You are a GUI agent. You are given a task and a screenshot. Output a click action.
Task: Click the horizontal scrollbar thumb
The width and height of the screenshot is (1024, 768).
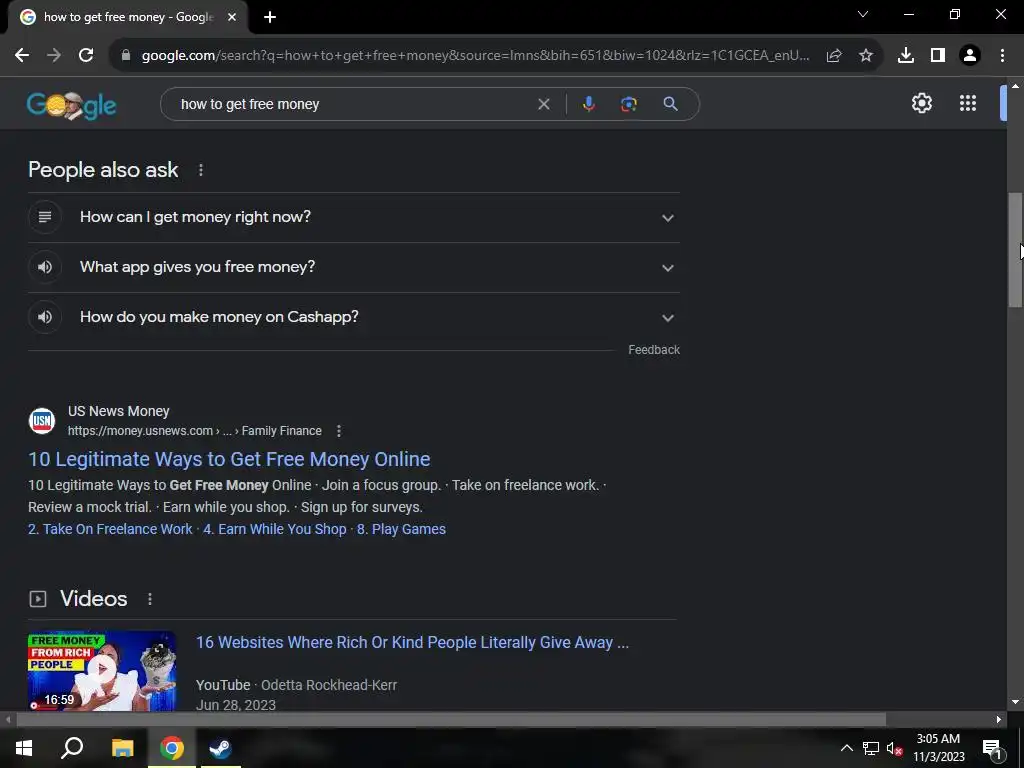(451, 720)
